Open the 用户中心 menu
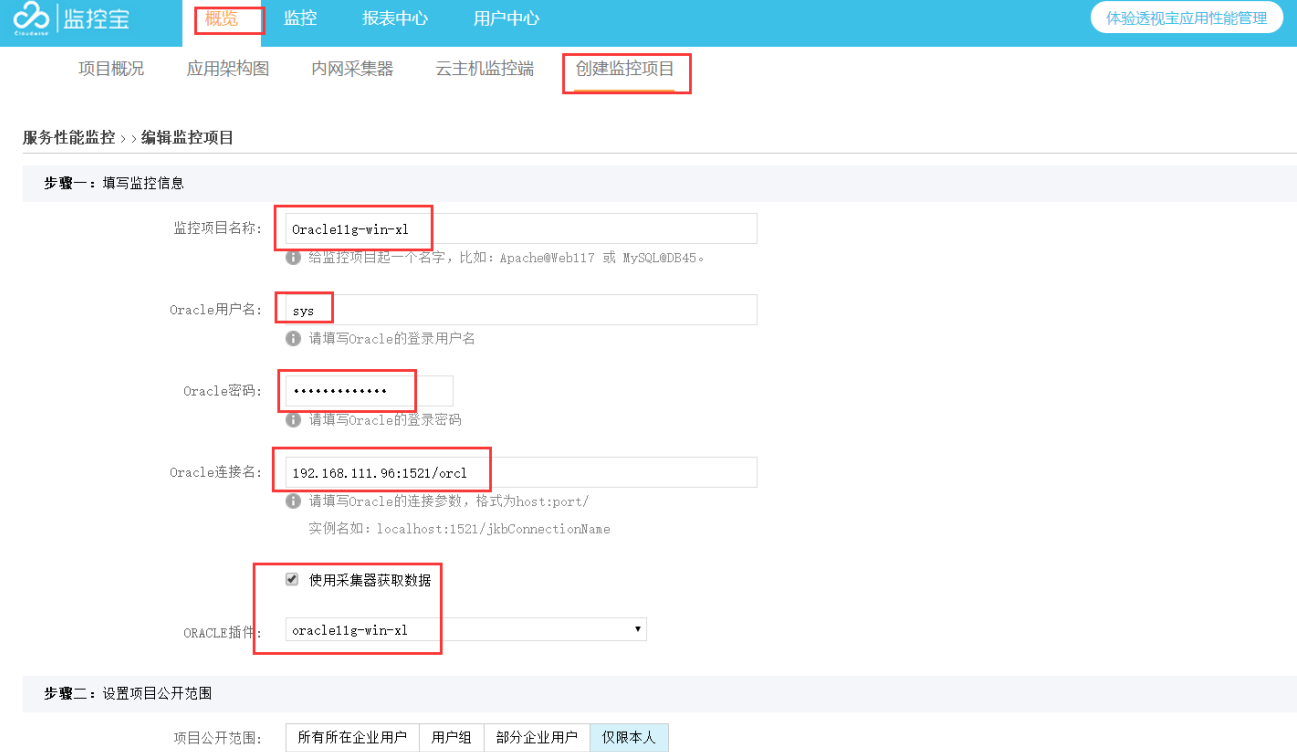 (506, 18)
